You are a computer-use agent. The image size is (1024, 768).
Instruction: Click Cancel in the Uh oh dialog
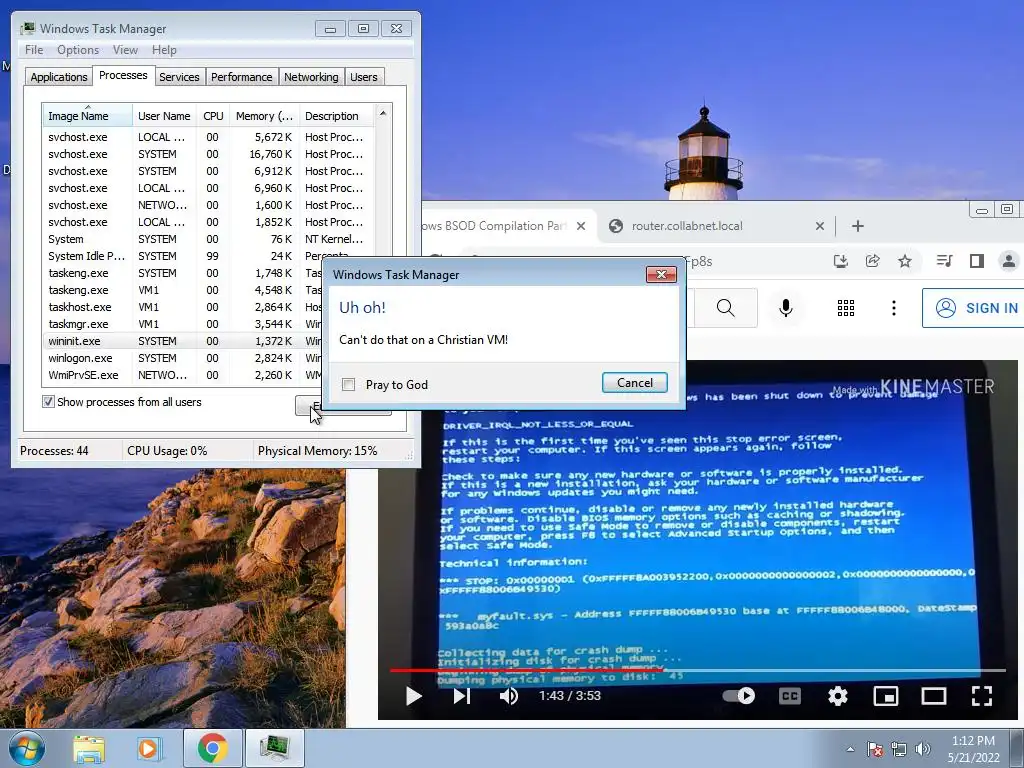pyautogui.click(x=634, y=383)
